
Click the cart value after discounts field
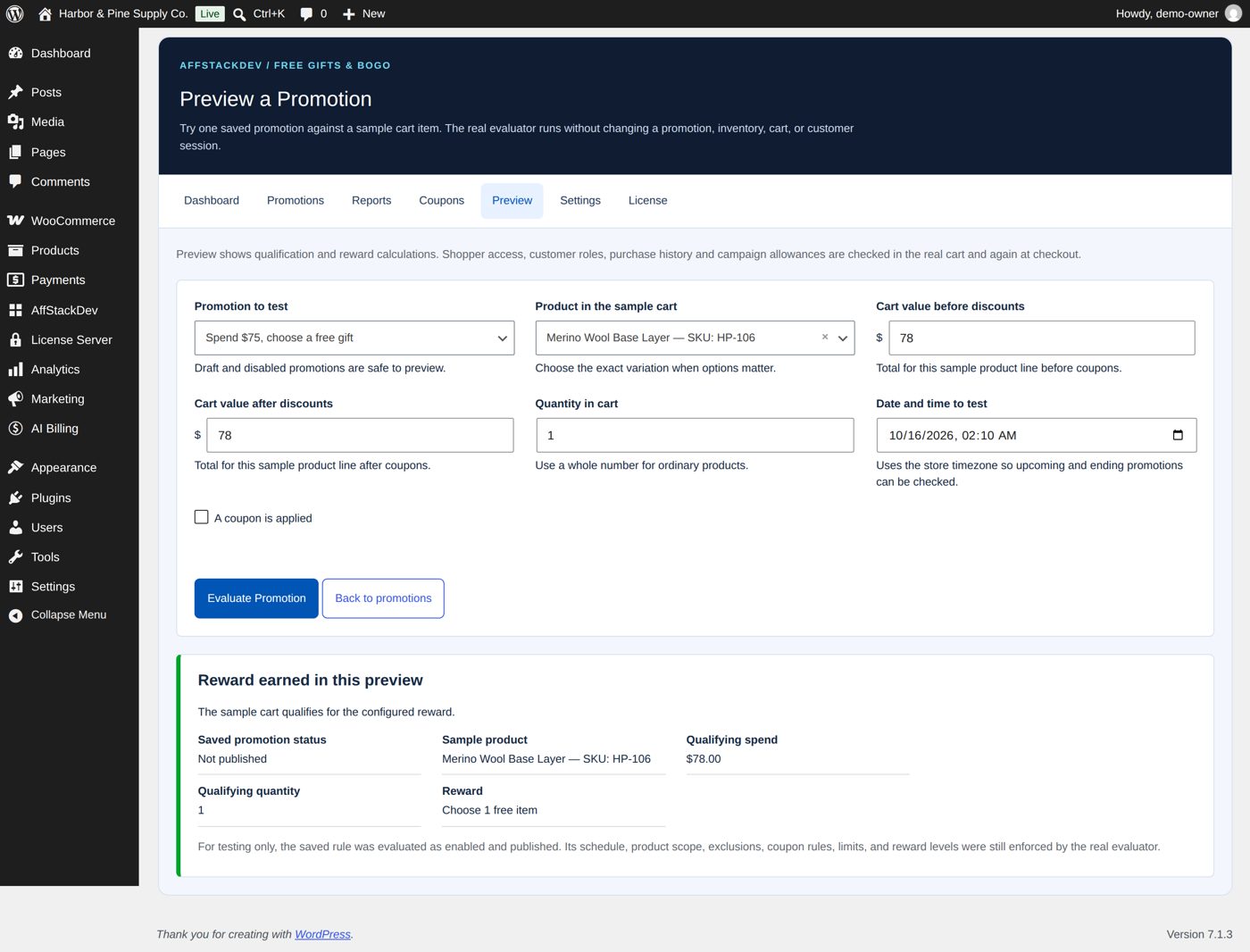point(360,435)
